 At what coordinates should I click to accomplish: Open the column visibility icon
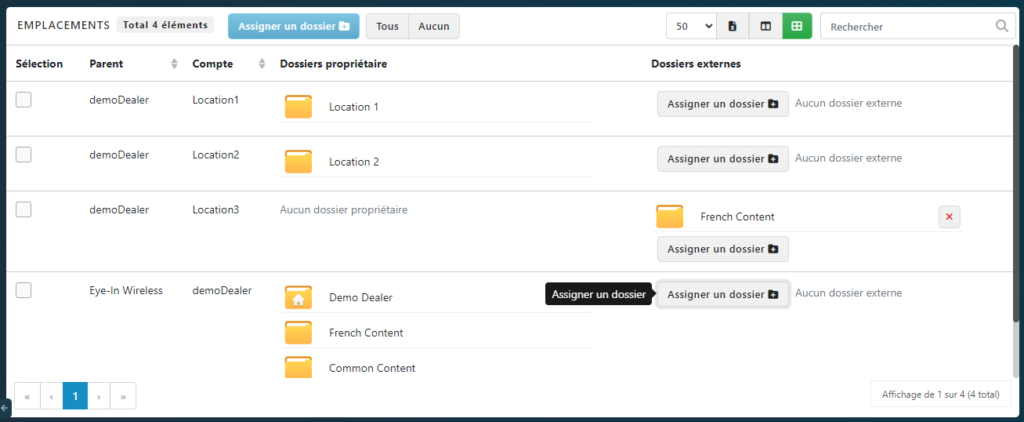pos(765,26)
